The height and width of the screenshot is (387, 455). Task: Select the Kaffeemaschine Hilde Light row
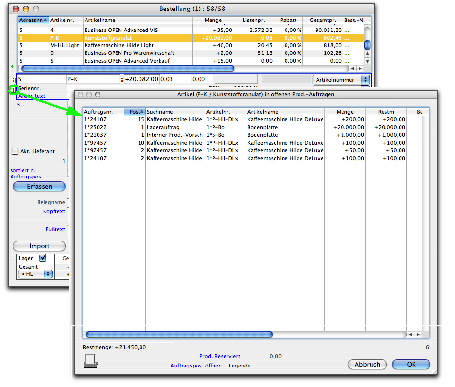click(x=190, y=45)
